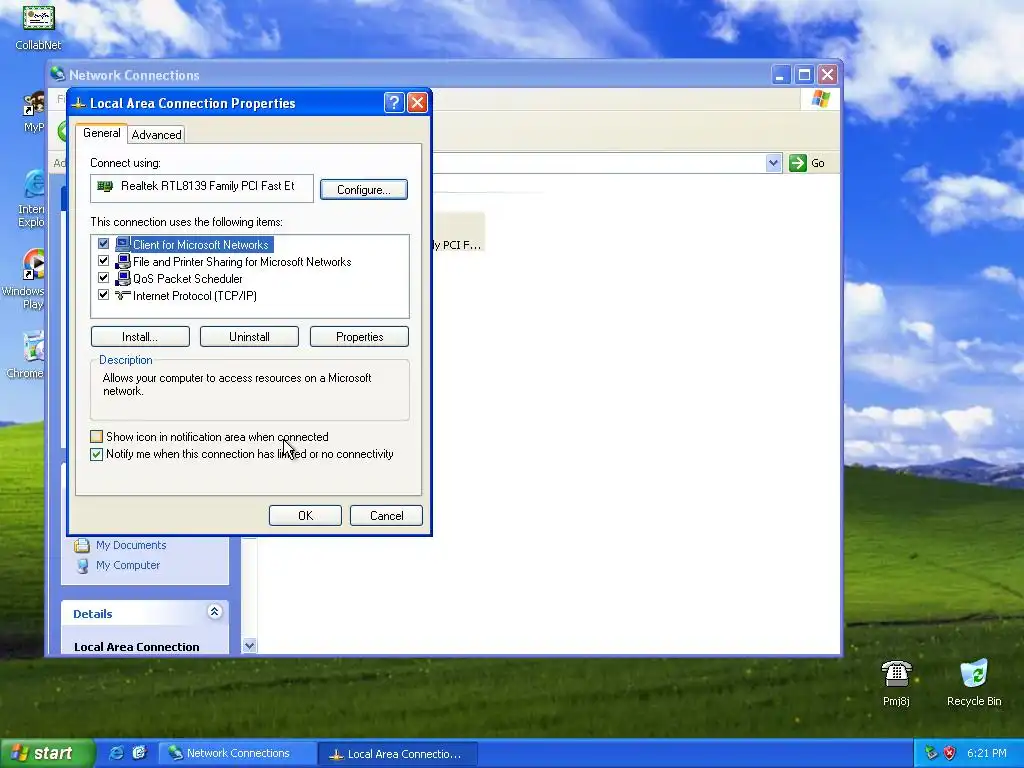Screen dimensions: 1024x768
Task: Click OK to confirm connection properties
Action: coord(305,515)
